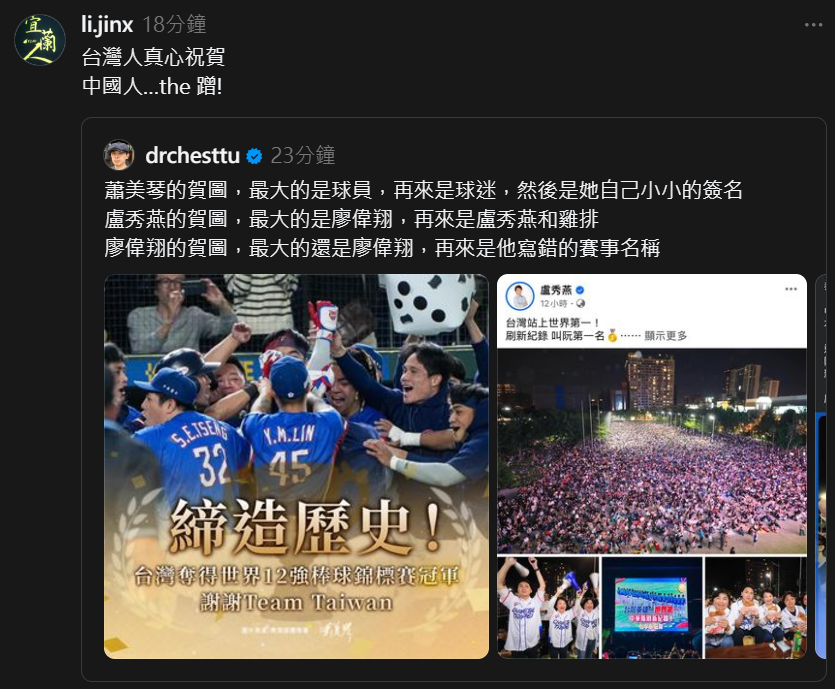Open thumbnail of group holding fried chicken
Viewport: 835px width, 689px height.
point(756,608)
